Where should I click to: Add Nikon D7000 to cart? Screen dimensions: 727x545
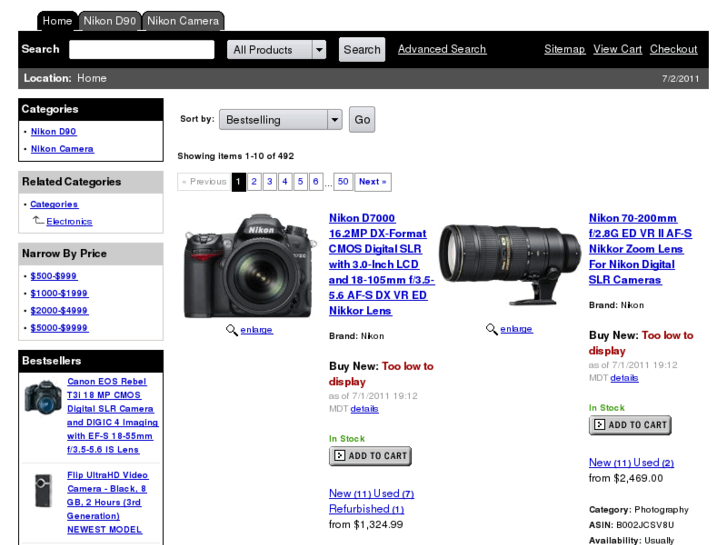[370, 456]
